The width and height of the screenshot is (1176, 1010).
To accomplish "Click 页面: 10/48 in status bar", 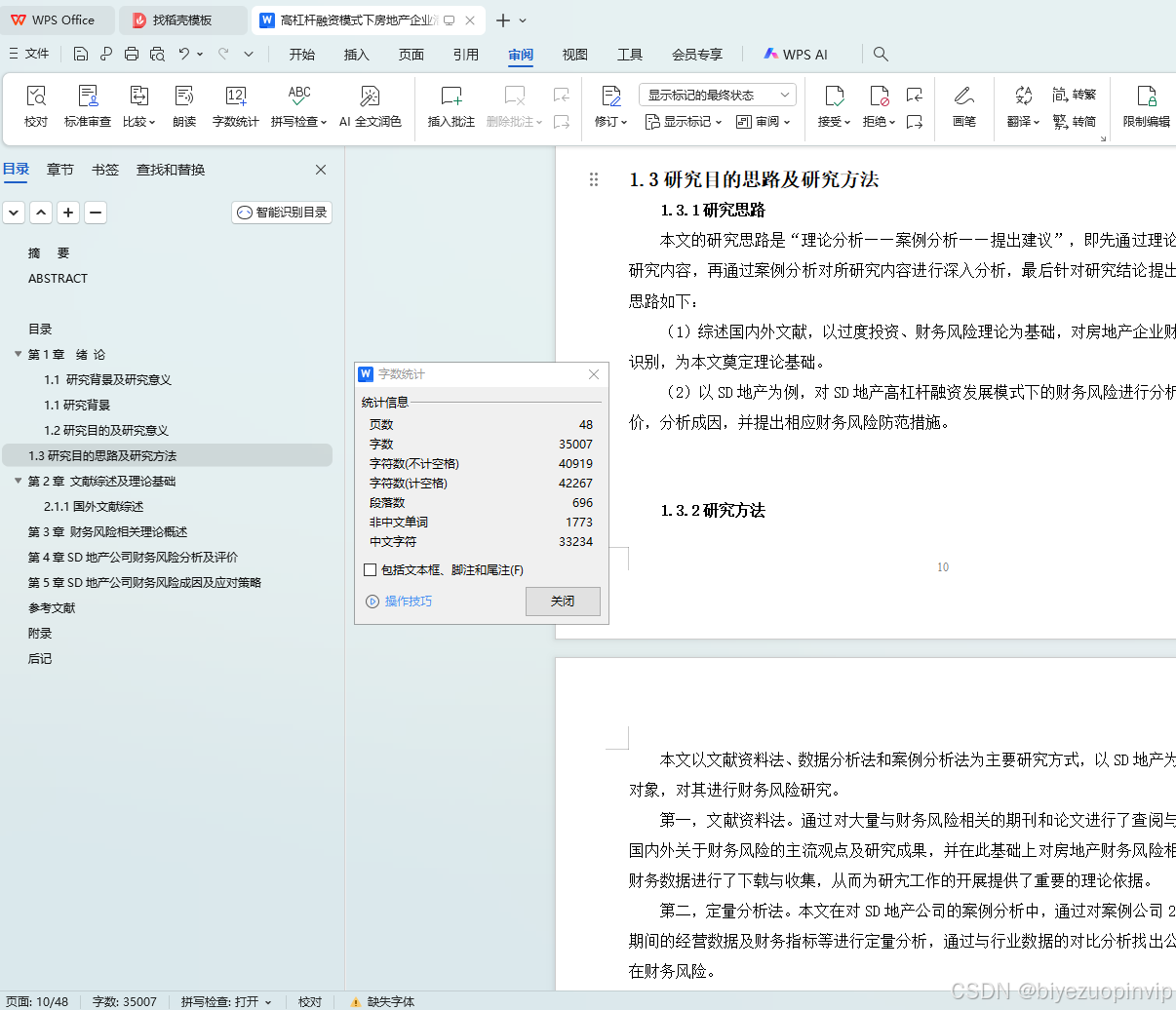I will [37, 1001].
